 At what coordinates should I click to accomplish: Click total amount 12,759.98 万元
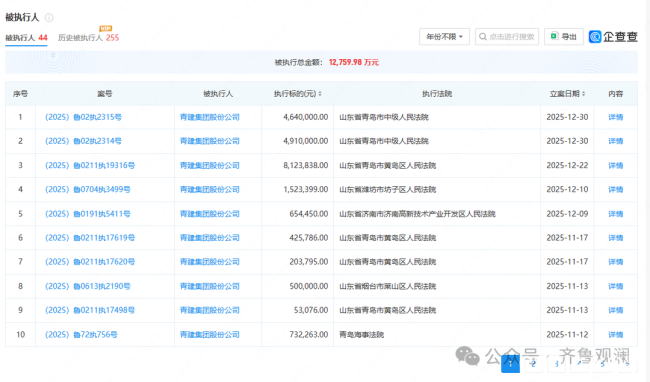click(x=354, y=62)
